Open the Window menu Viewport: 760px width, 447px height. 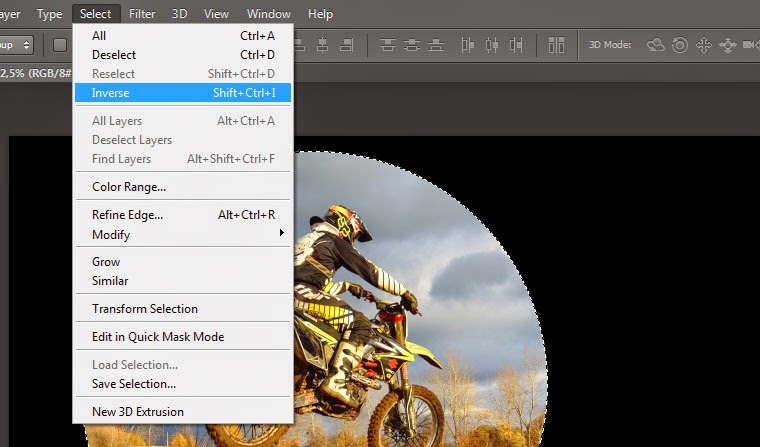[269, 14]
